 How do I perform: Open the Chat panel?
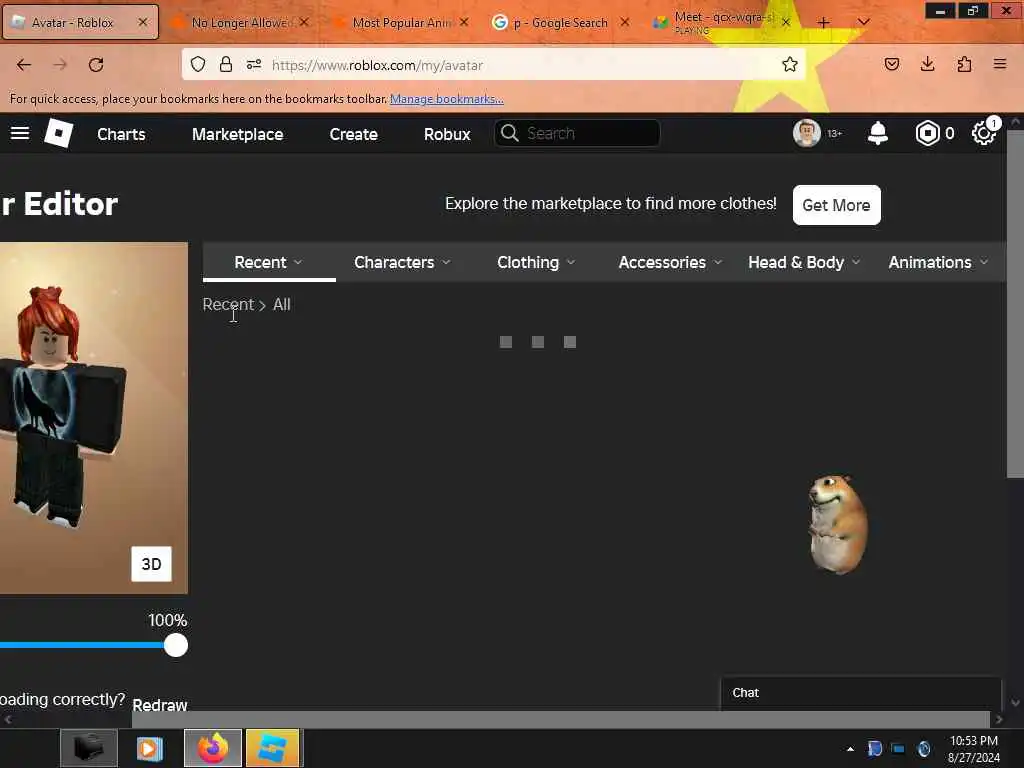[x=861, y=693]
